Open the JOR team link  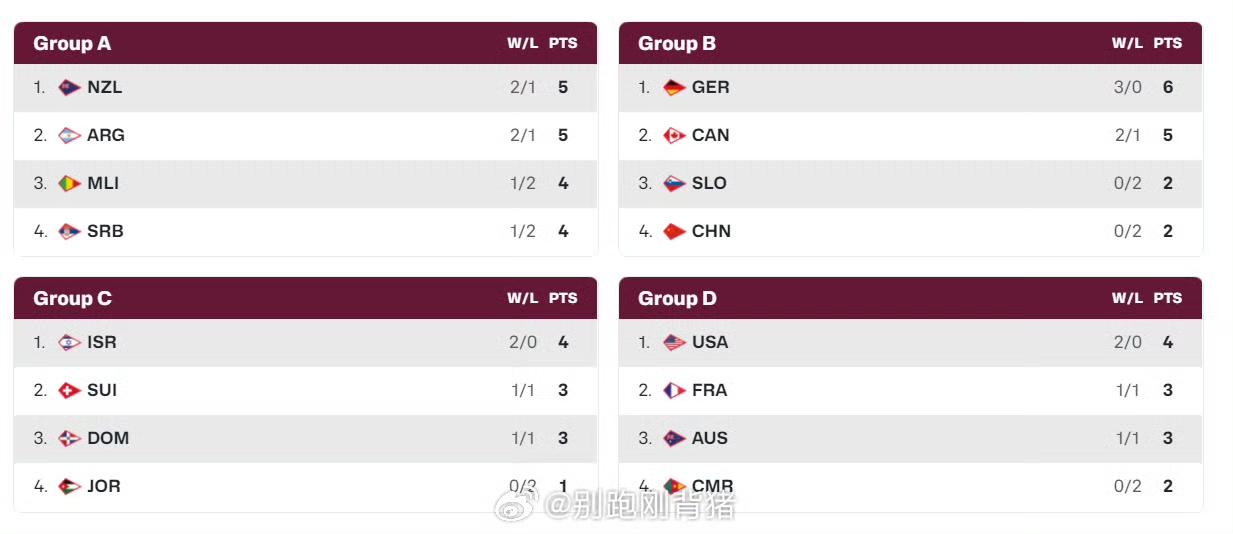[x=104, y=486]
